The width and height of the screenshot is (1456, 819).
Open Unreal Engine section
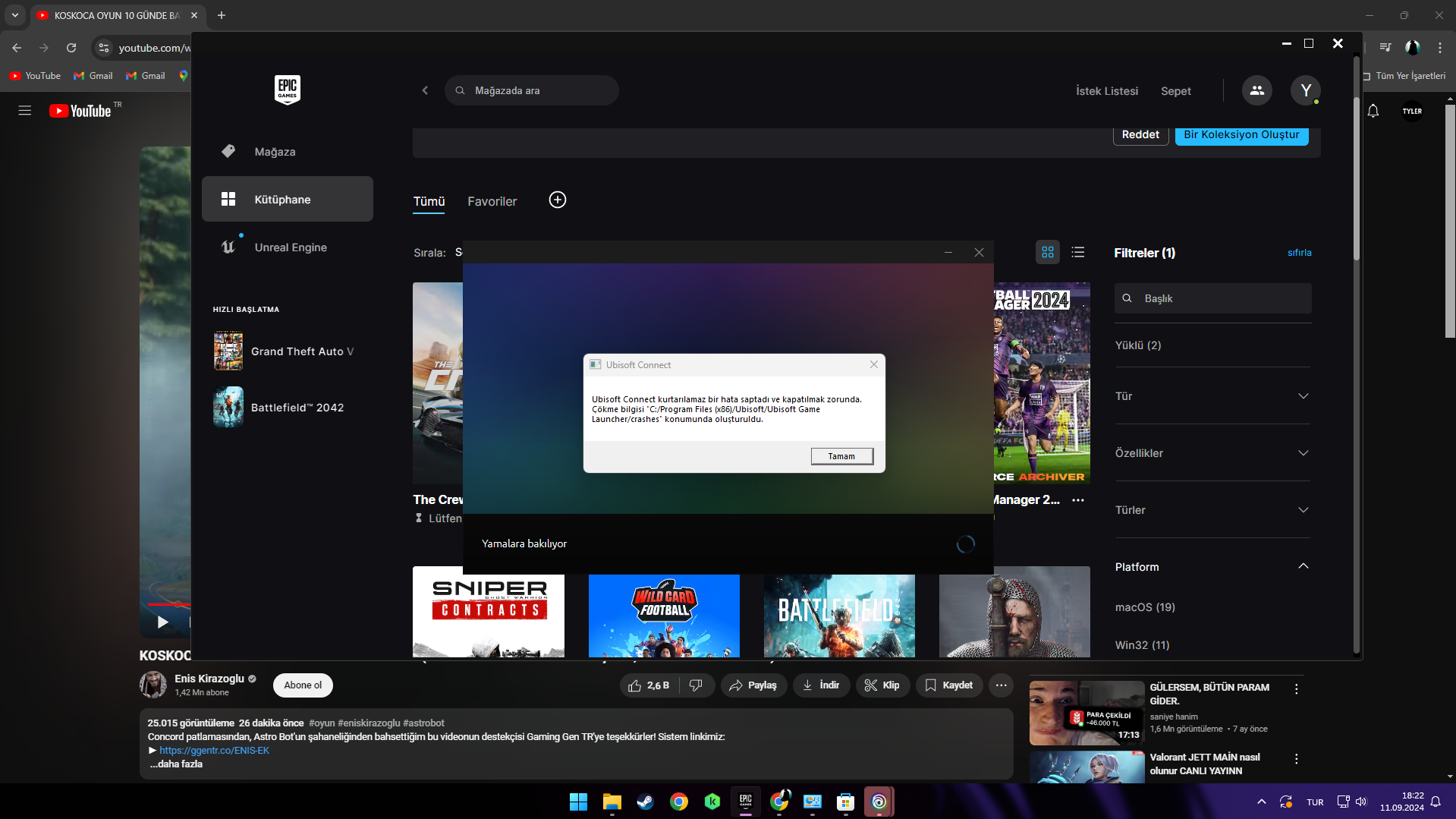click(288, 247)
